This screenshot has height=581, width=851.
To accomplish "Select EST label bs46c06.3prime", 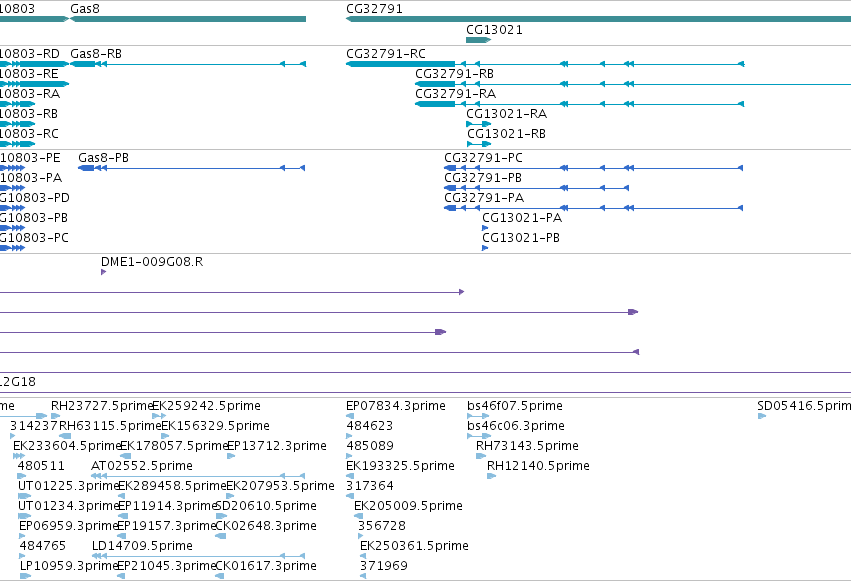I will (516, 426).
